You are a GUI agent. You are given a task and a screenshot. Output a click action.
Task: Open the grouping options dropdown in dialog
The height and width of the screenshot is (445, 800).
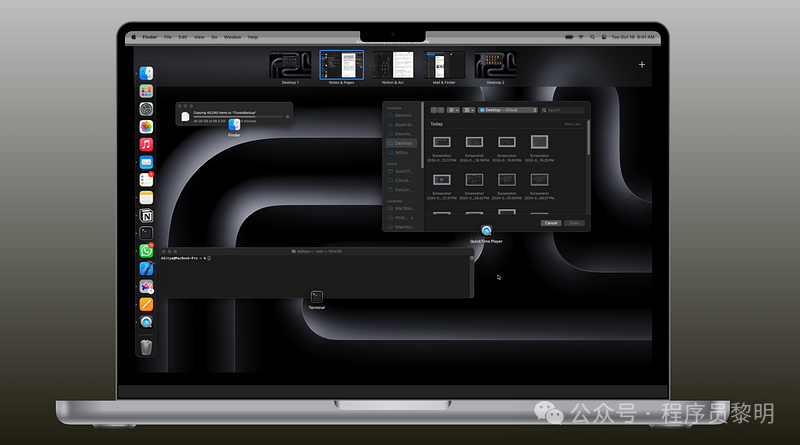pos(468,110)
